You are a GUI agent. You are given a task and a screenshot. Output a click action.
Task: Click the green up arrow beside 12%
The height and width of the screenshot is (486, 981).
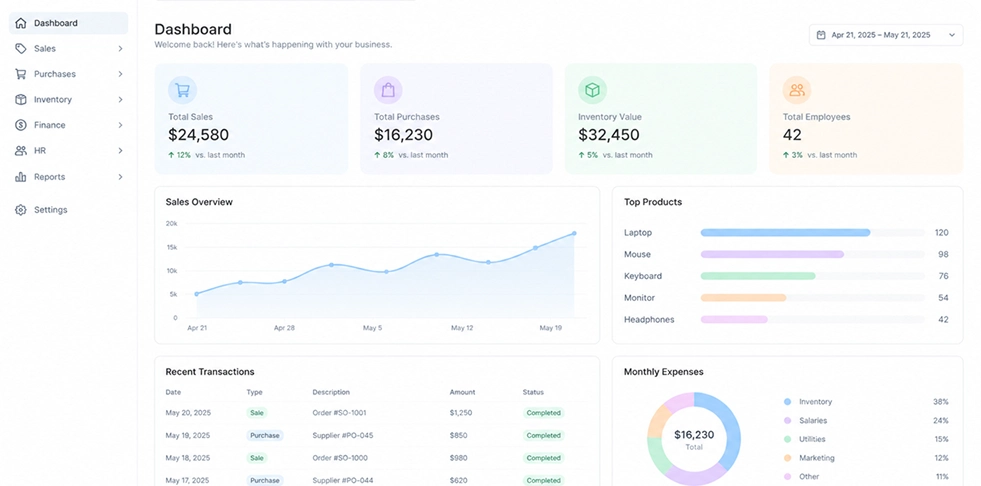click(x=171, y=155)
